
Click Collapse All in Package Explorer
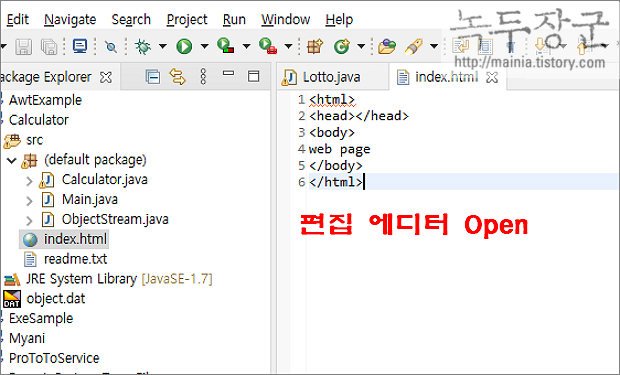[153, 77]
